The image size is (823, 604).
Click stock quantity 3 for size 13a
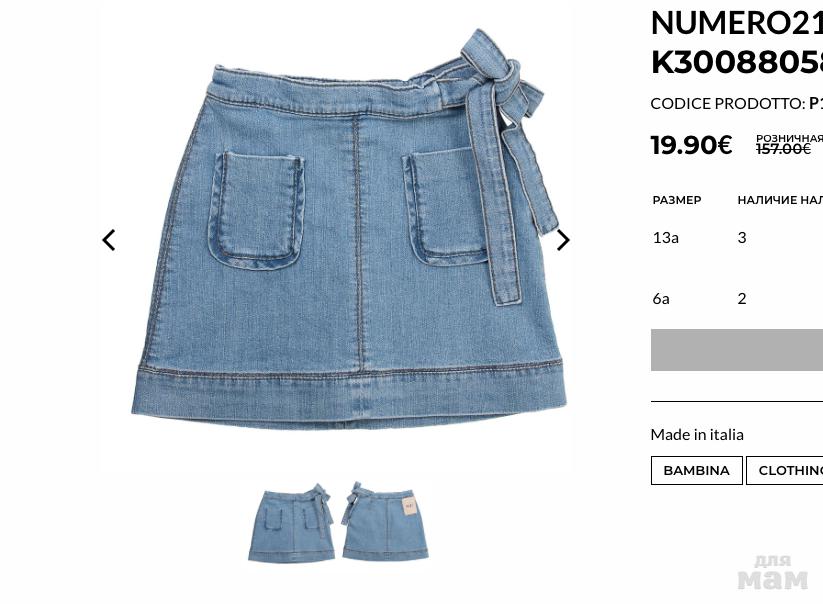742,238
